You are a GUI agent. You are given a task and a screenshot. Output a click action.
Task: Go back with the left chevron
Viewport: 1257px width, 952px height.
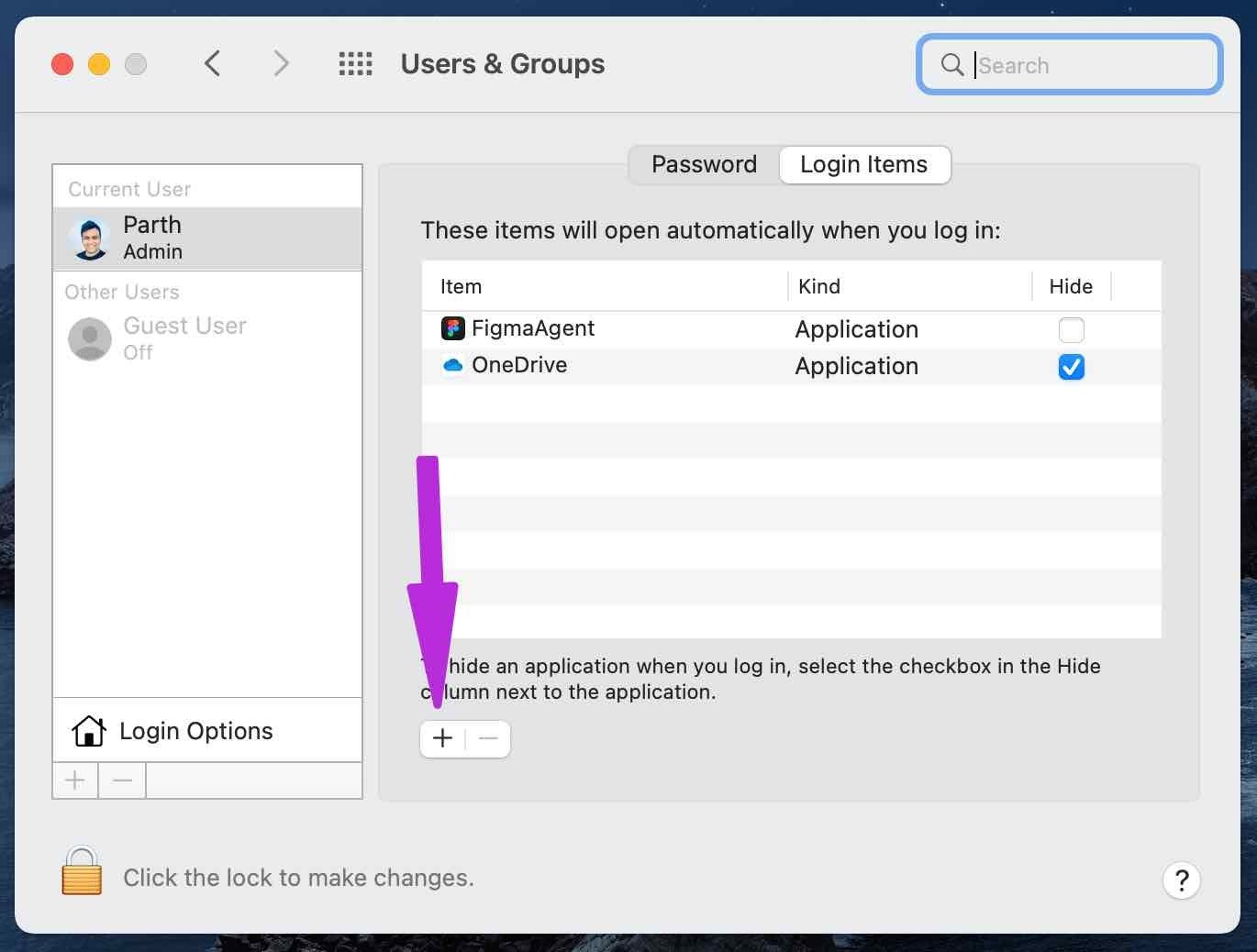212,63
